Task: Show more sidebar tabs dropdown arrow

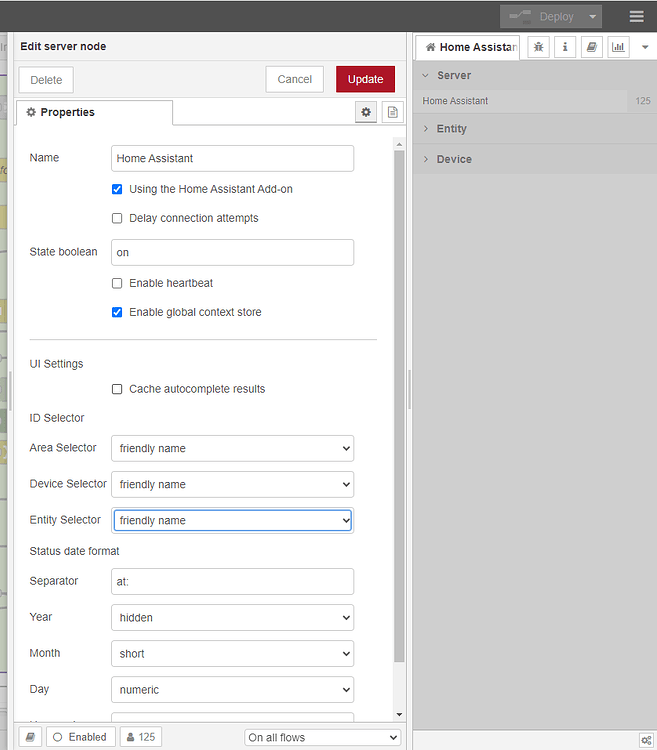Action: 645,47
